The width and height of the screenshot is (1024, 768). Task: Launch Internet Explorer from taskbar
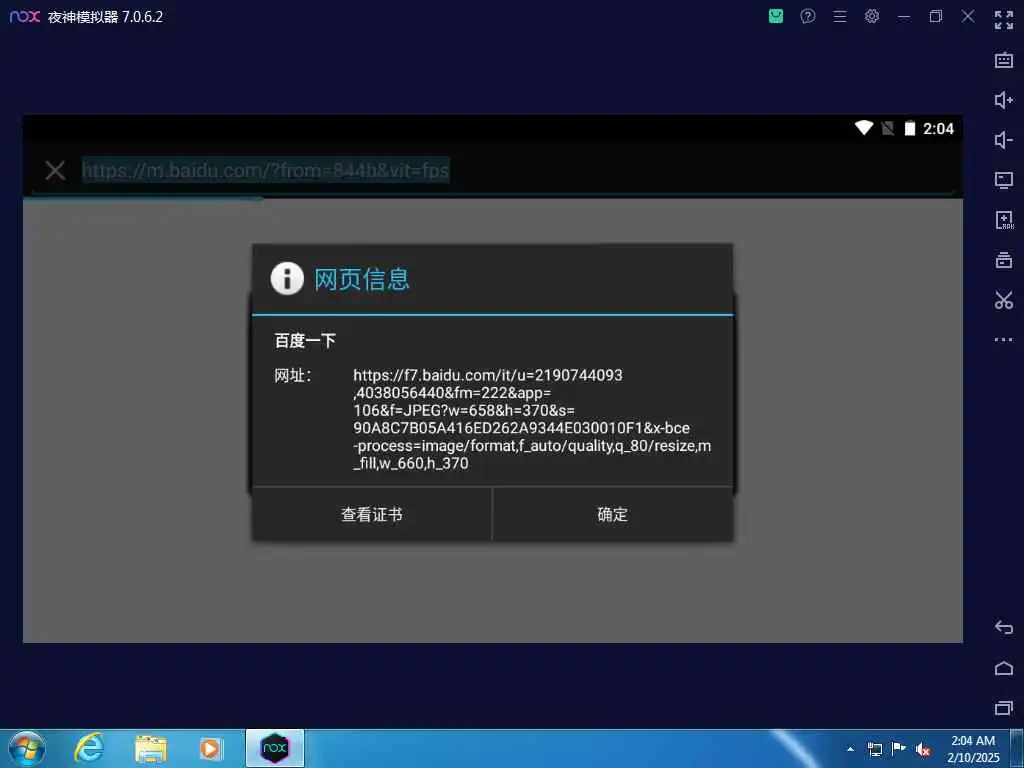point(89,748)
